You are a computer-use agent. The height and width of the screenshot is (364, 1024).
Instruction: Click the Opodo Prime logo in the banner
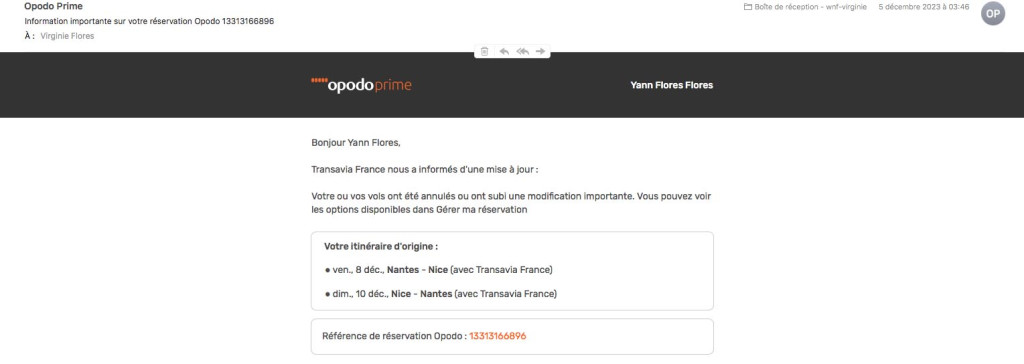pos(361,85)
